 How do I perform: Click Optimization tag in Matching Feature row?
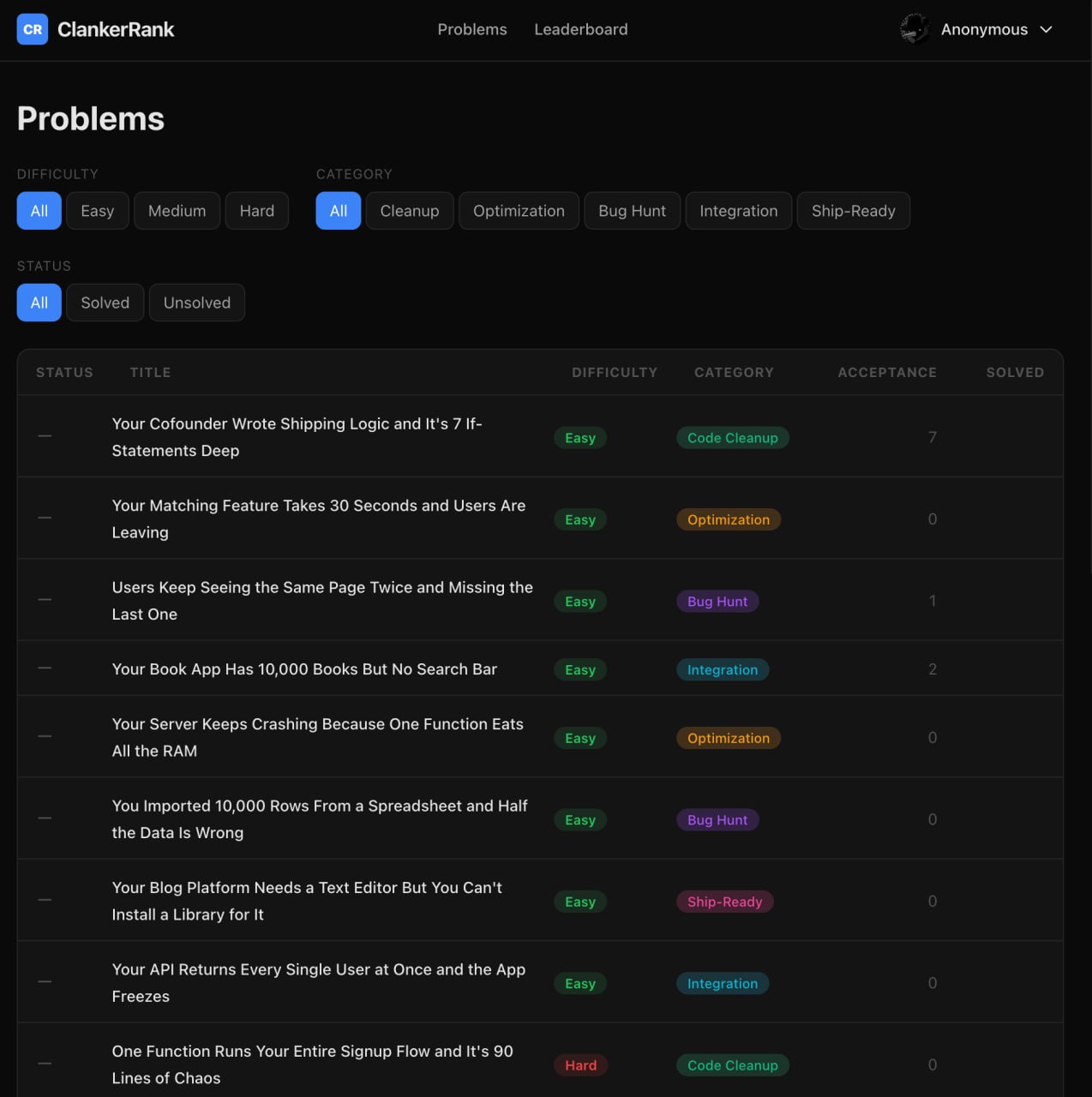click(x=729, y=519)
